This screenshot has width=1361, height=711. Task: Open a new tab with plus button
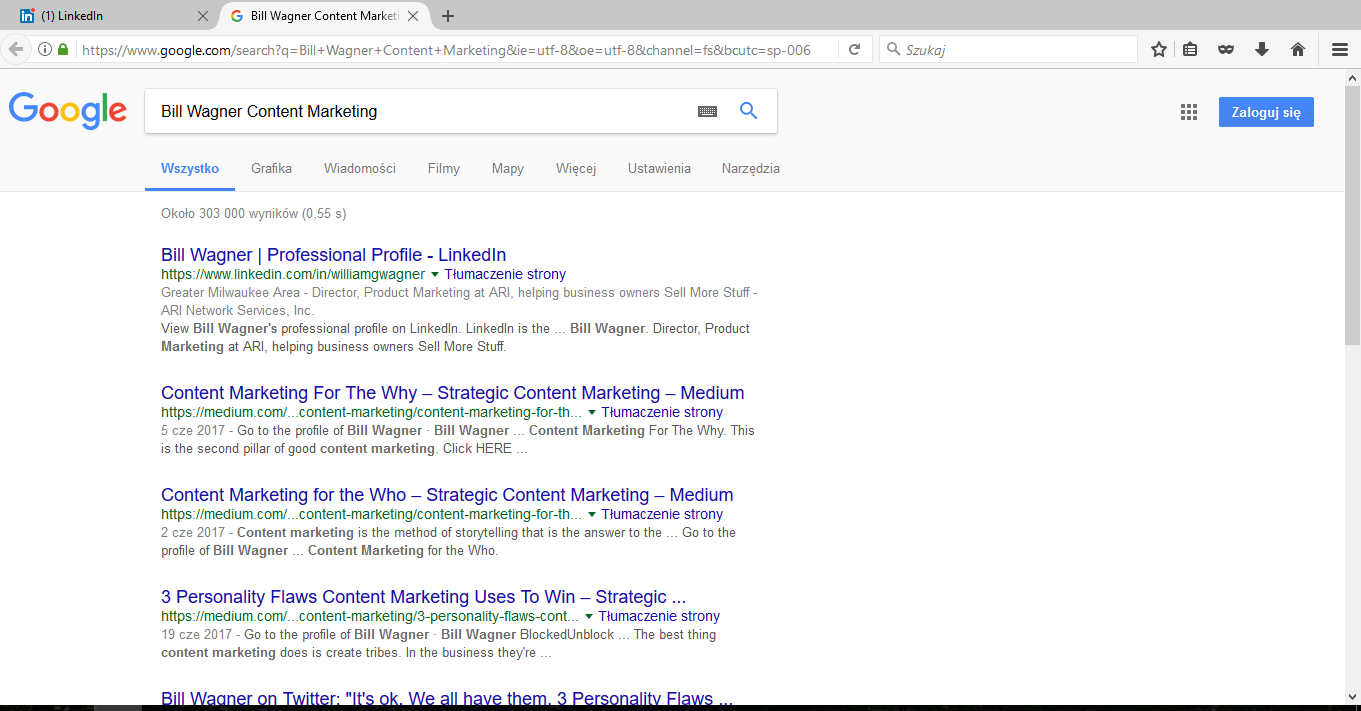click(448, 16)
